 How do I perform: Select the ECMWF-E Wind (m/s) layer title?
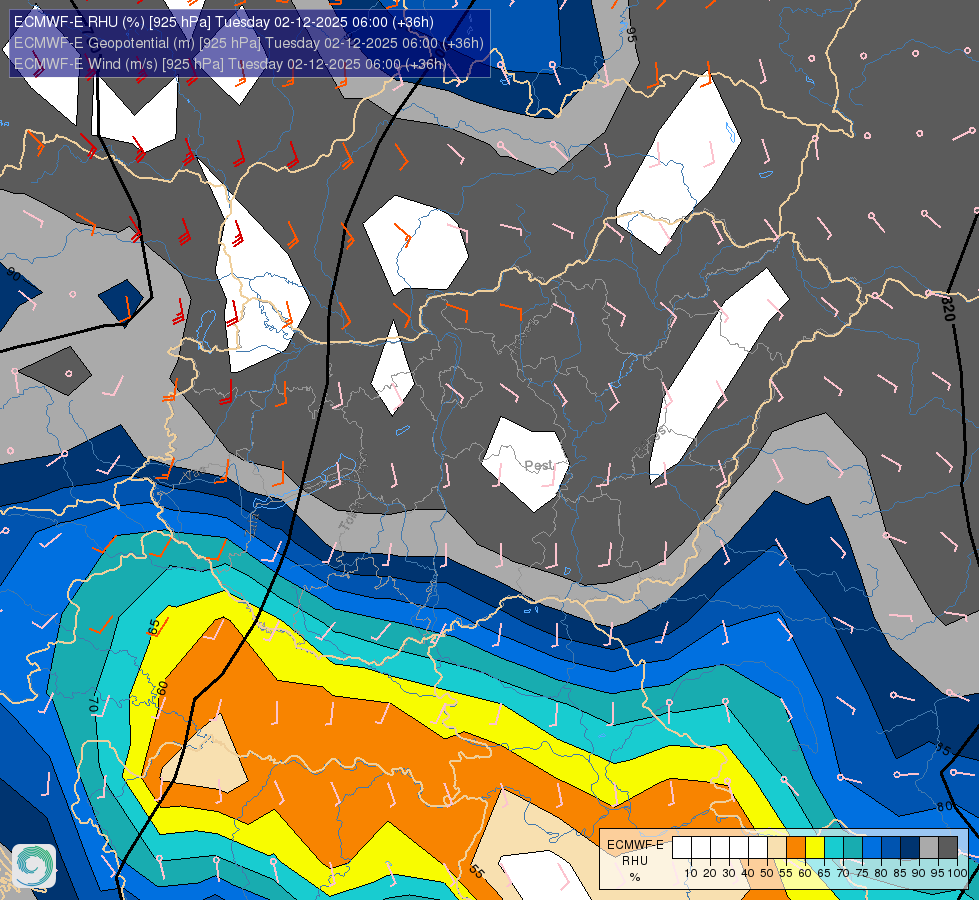(230, 64)
